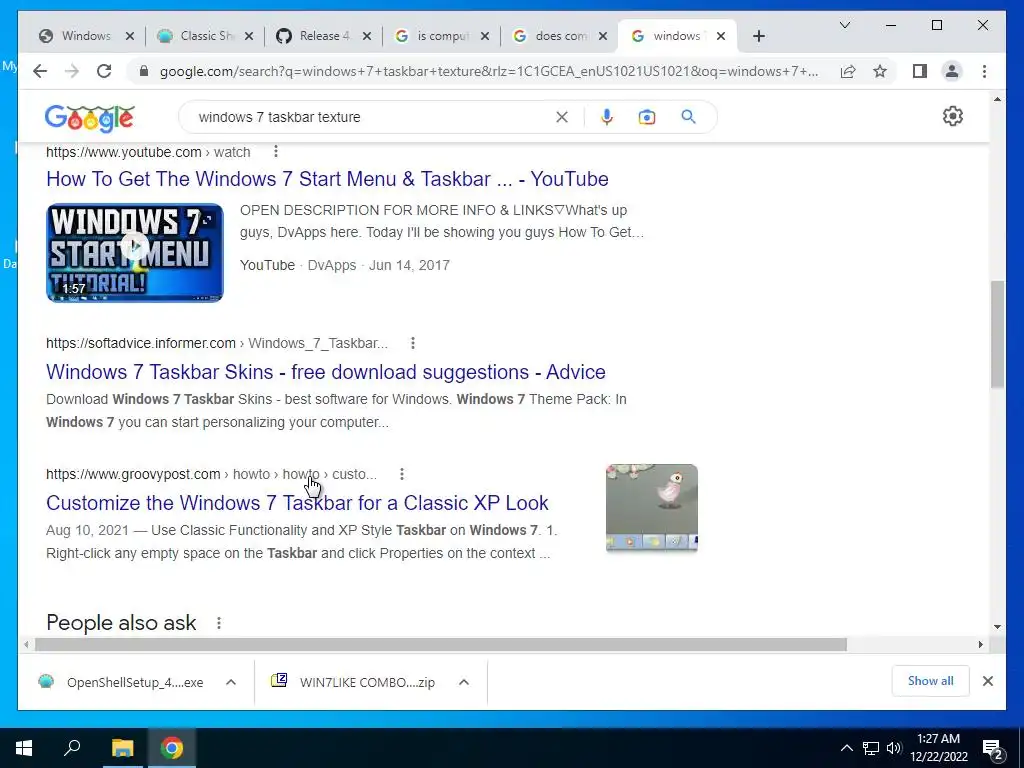
Task: Open People also ask options
Action: tap(219, 623)
